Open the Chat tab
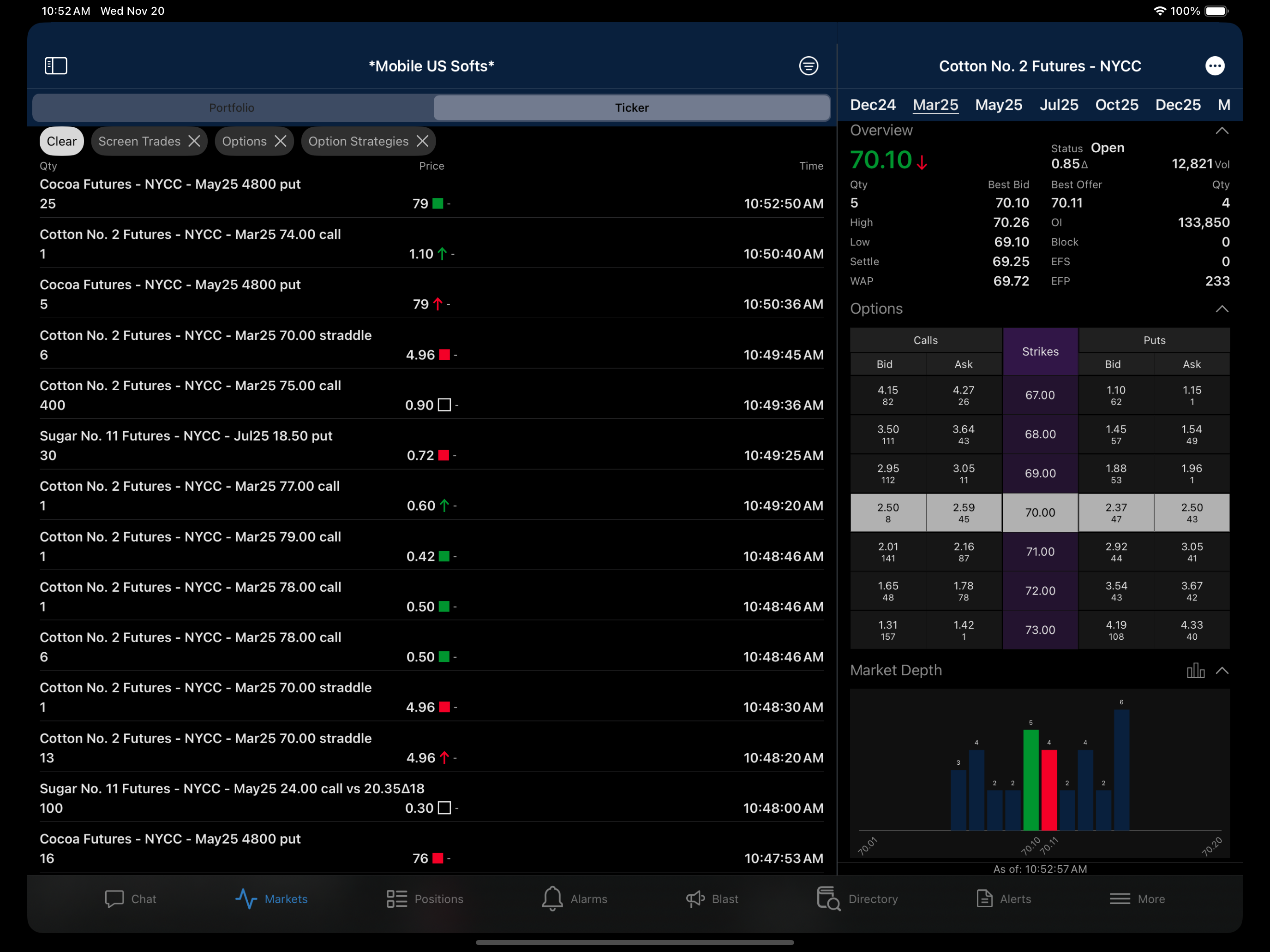 click(130, 898)
